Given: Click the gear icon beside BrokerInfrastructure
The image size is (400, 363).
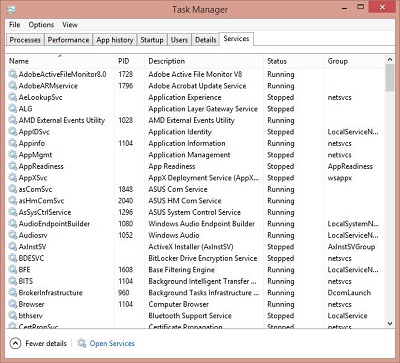Looking at the screenshot, I should [x=13, y=293].
